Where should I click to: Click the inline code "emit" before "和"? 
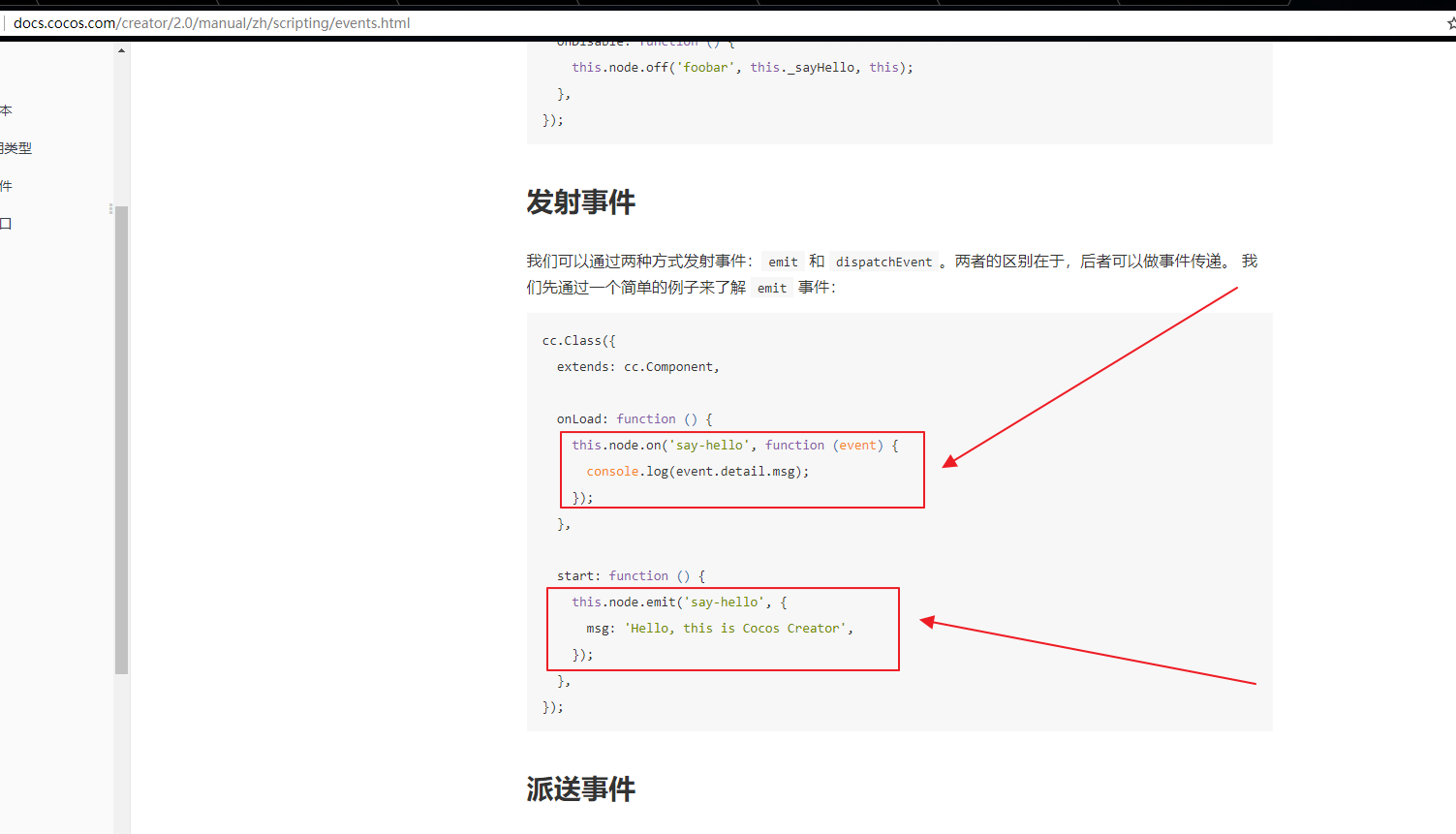(x=783, y=262)
